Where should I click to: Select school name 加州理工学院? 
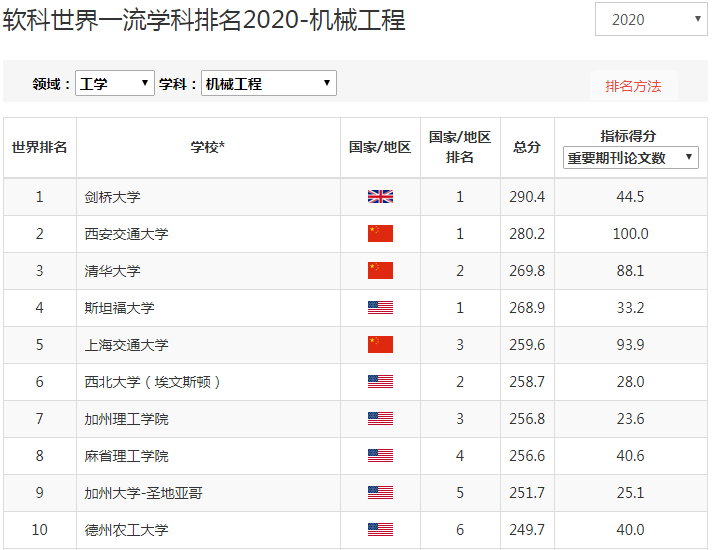[x=126, y=419]
